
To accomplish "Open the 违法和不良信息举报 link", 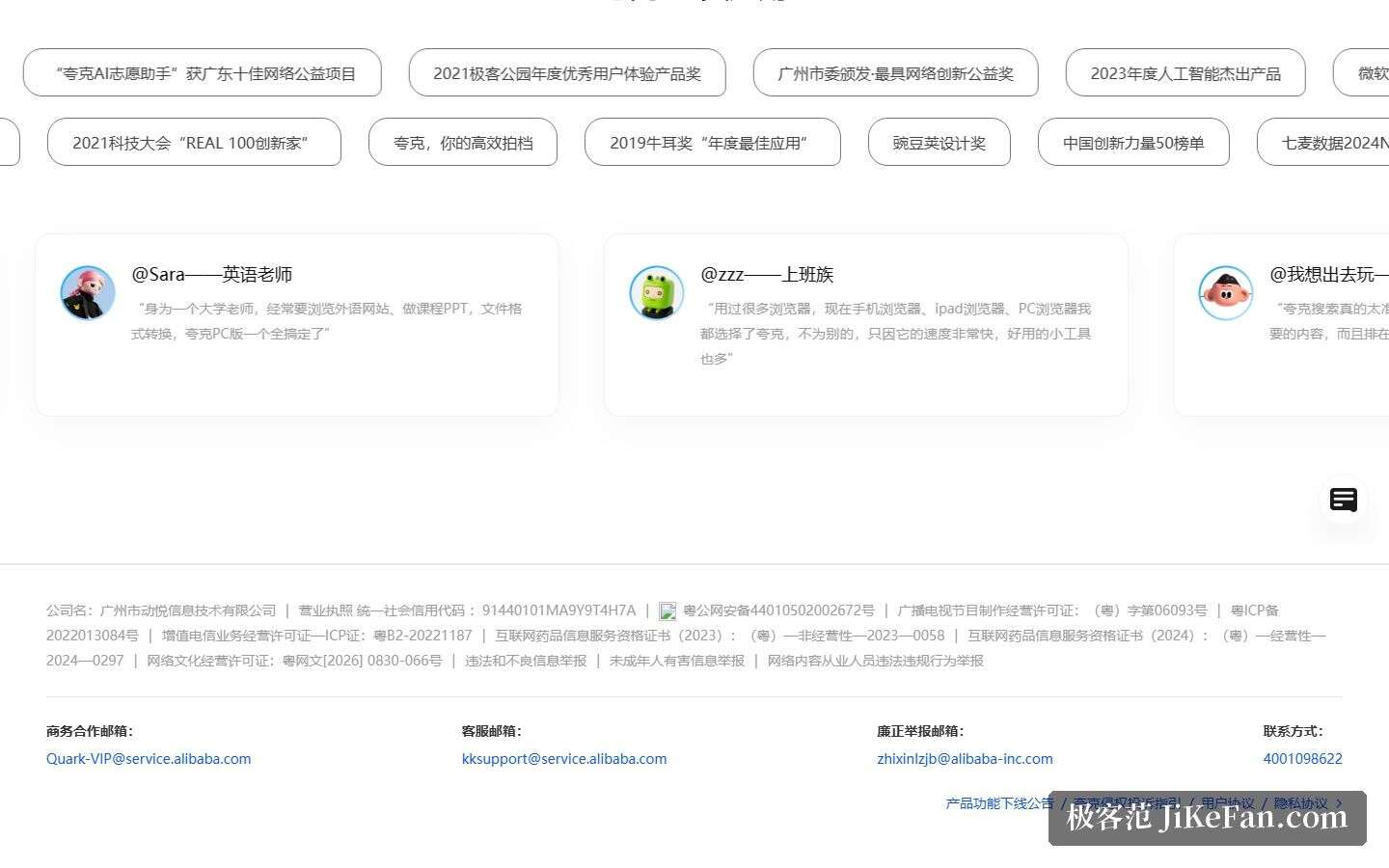I will click(526, 661).
